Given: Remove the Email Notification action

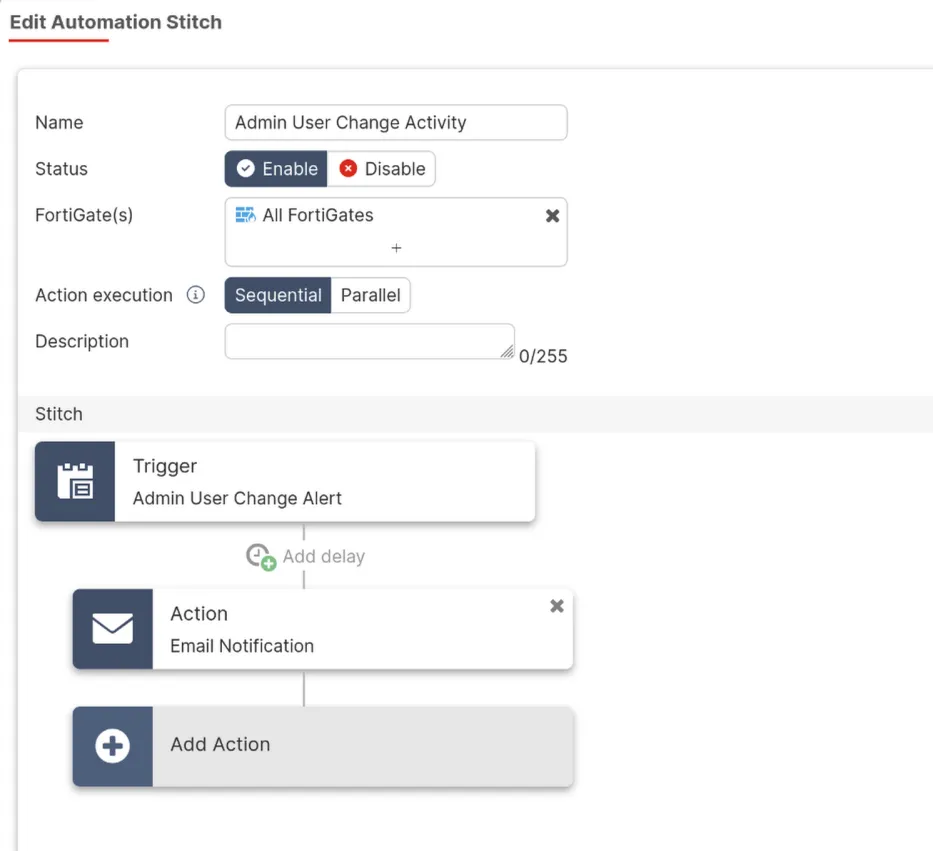Looking at the screenshot, I should [556, 606].
